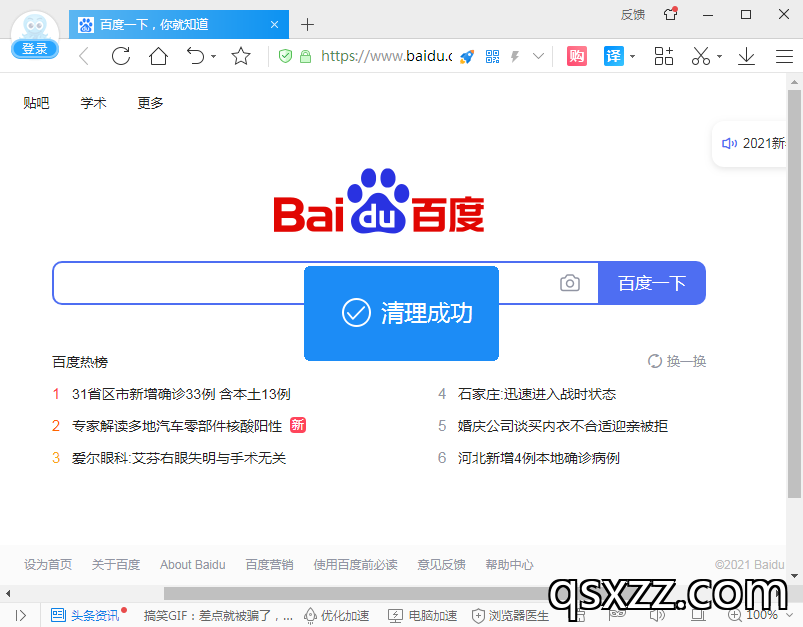Open the red shopping 购 extension

pyautogui.click(x=577, y=56)
